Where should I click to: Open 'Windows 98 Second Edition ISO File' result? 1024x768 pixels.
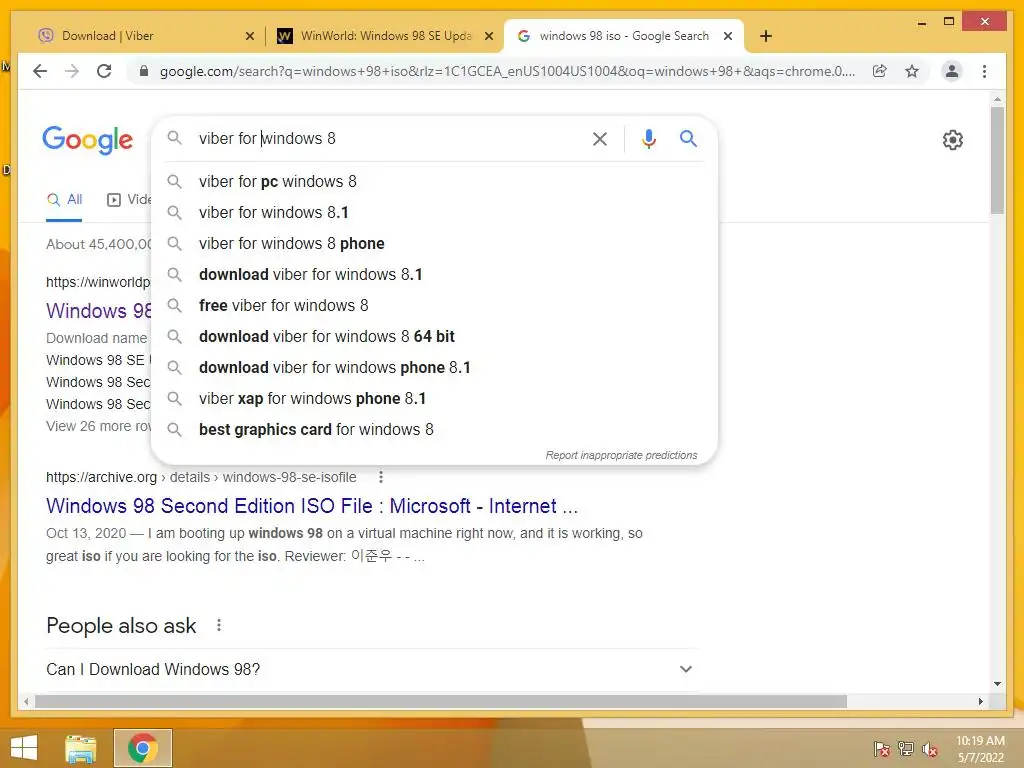(x=312, y=506)
